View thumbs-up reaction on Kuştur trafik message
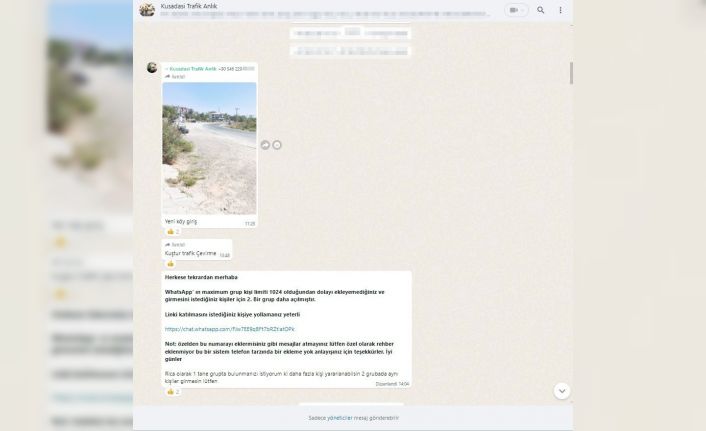The height and width of the screenshot is (431, 706). pyautogui.click(x=171, y=263)
